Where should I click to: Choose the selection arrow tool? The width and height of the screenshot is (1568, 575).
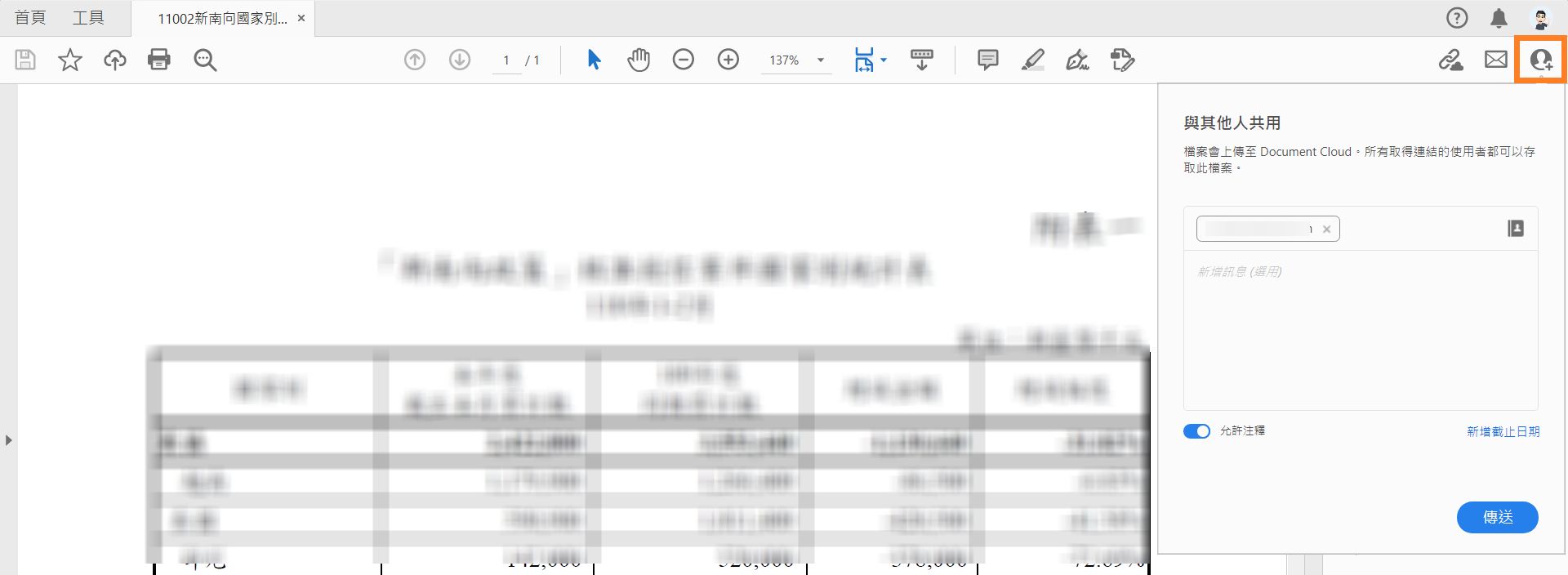click(594, 60)
